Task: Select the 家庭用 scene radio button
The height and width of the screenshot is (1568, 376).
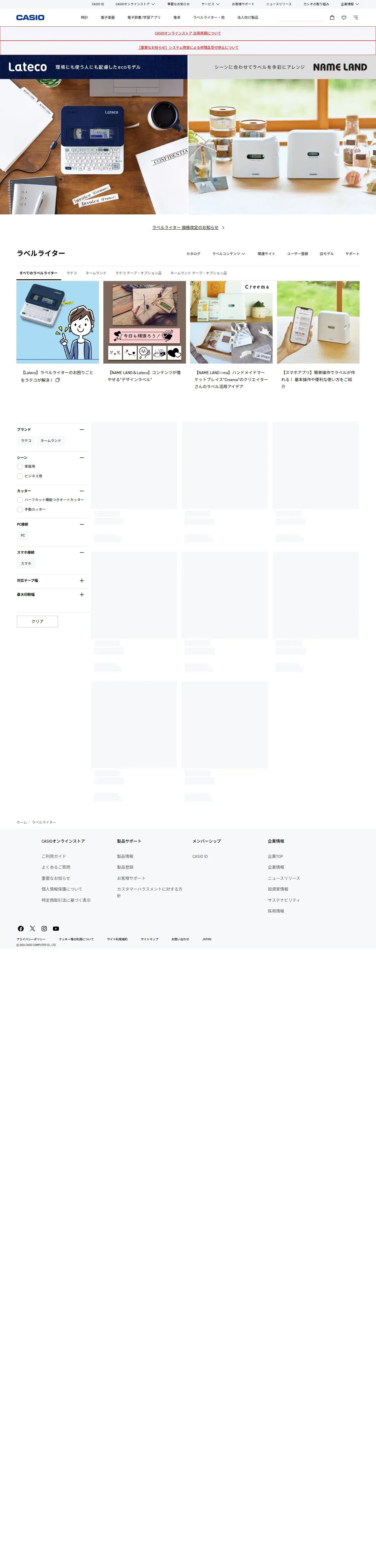Action: [x=20, y=466]
